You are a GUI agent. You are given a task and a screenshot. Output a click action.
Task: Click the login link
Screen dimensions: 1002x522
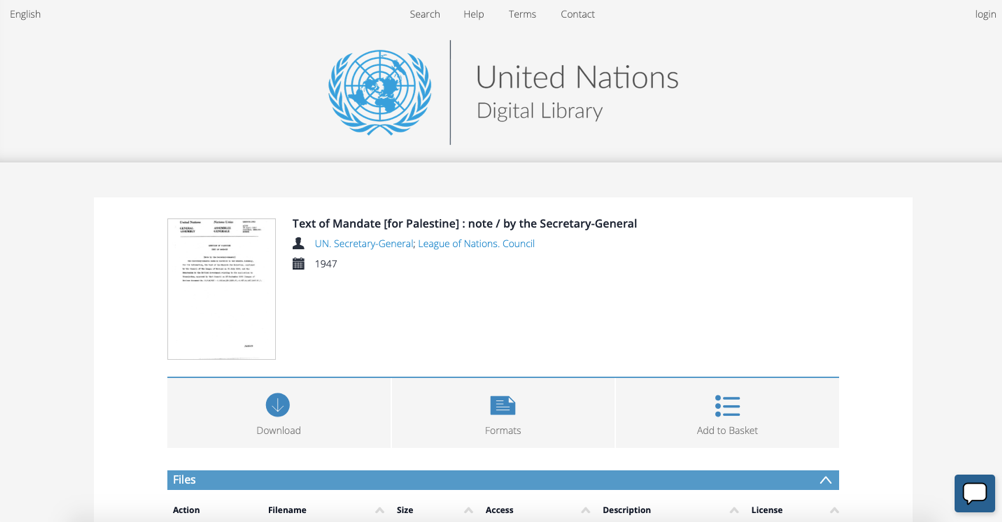pos(985,14)
